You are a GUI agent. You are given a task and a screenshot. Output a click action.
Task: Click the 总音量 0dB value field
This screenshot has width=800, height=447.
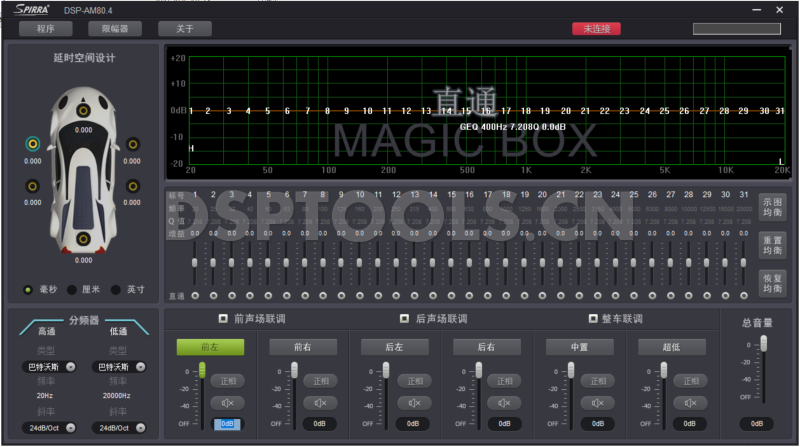[757, 424]
